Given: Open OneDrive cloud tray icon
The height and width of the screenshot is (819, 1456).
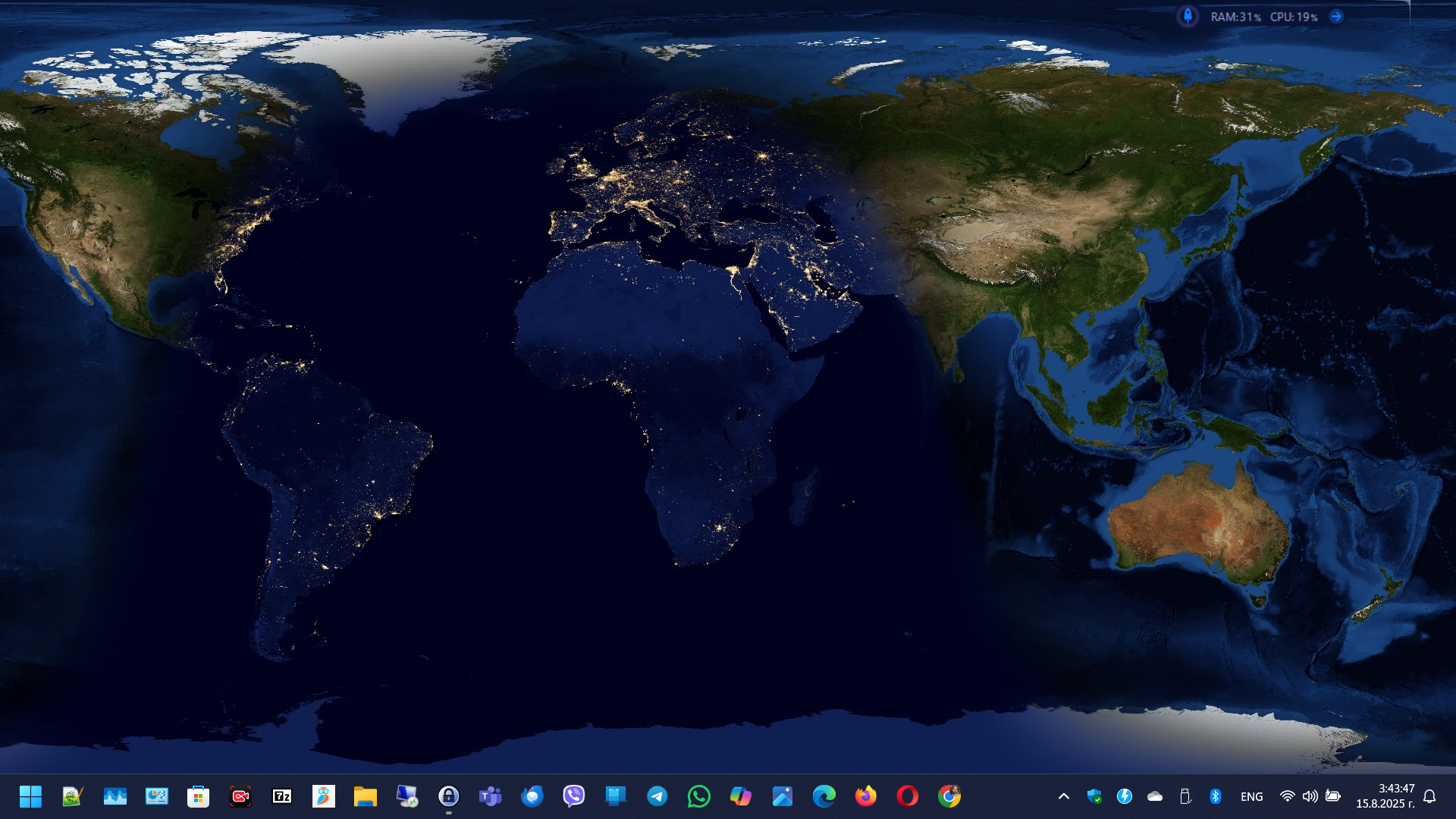Looking at the screenshot, I should (x=1154, y=796).
